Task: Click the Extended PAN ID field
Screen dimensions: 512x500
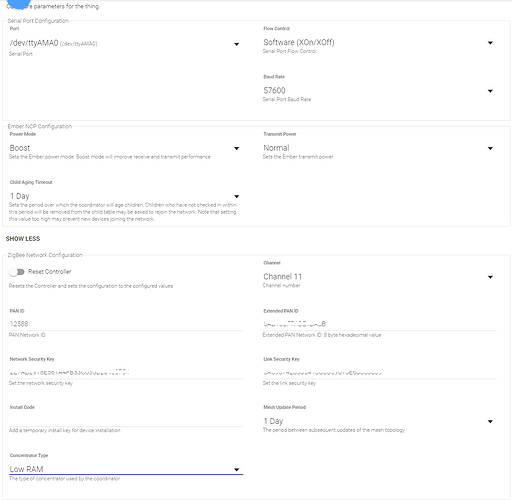Action: pyautogui.click(x=380, y=324)
